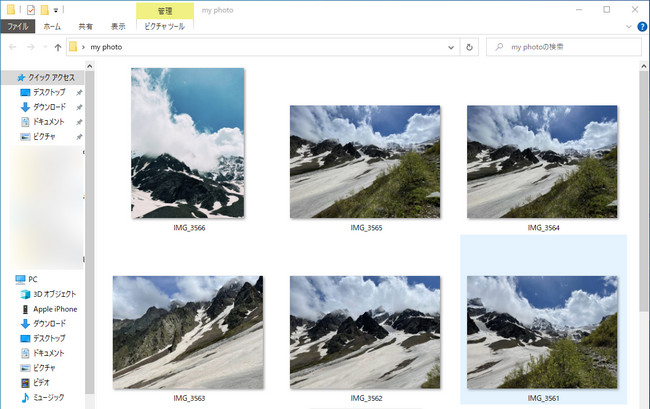Open 3D オブジェクト under PC
650x409 pixels.
pos(54,294)
